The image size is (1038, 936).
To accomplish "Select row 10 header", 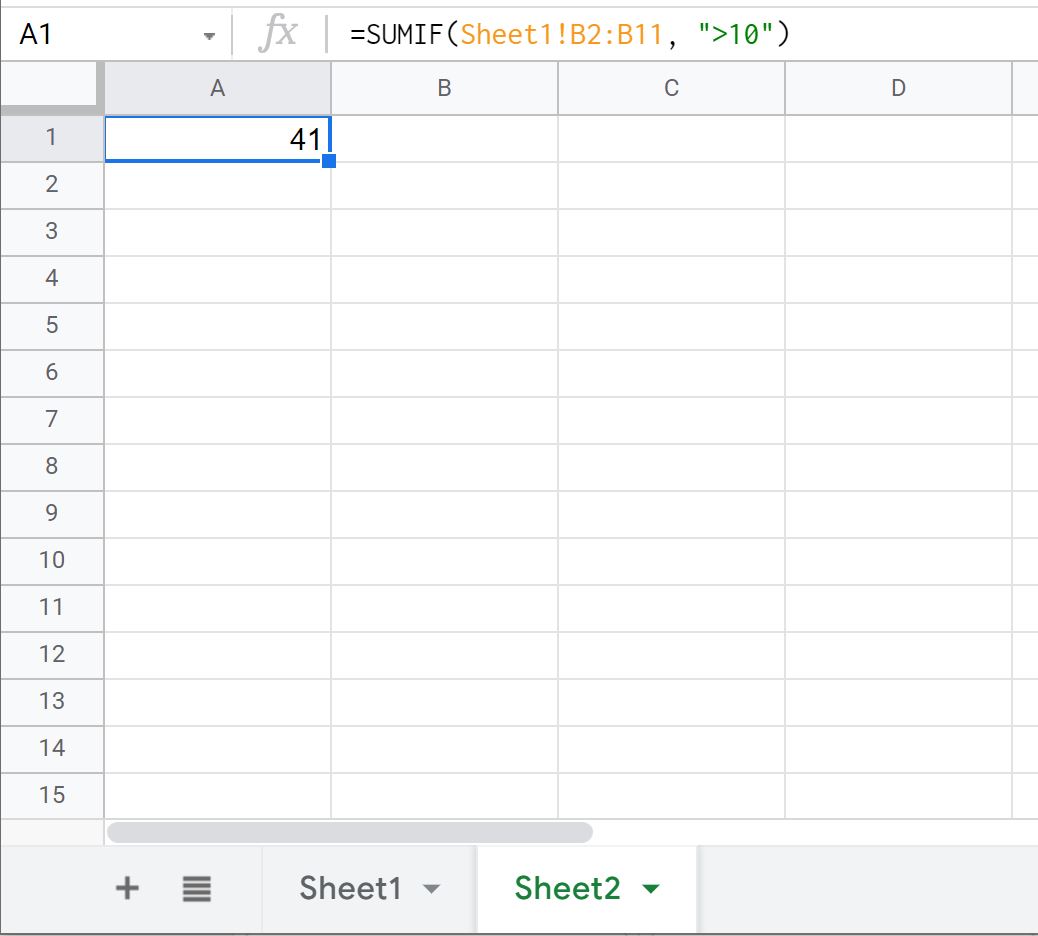I will point(52,561).
